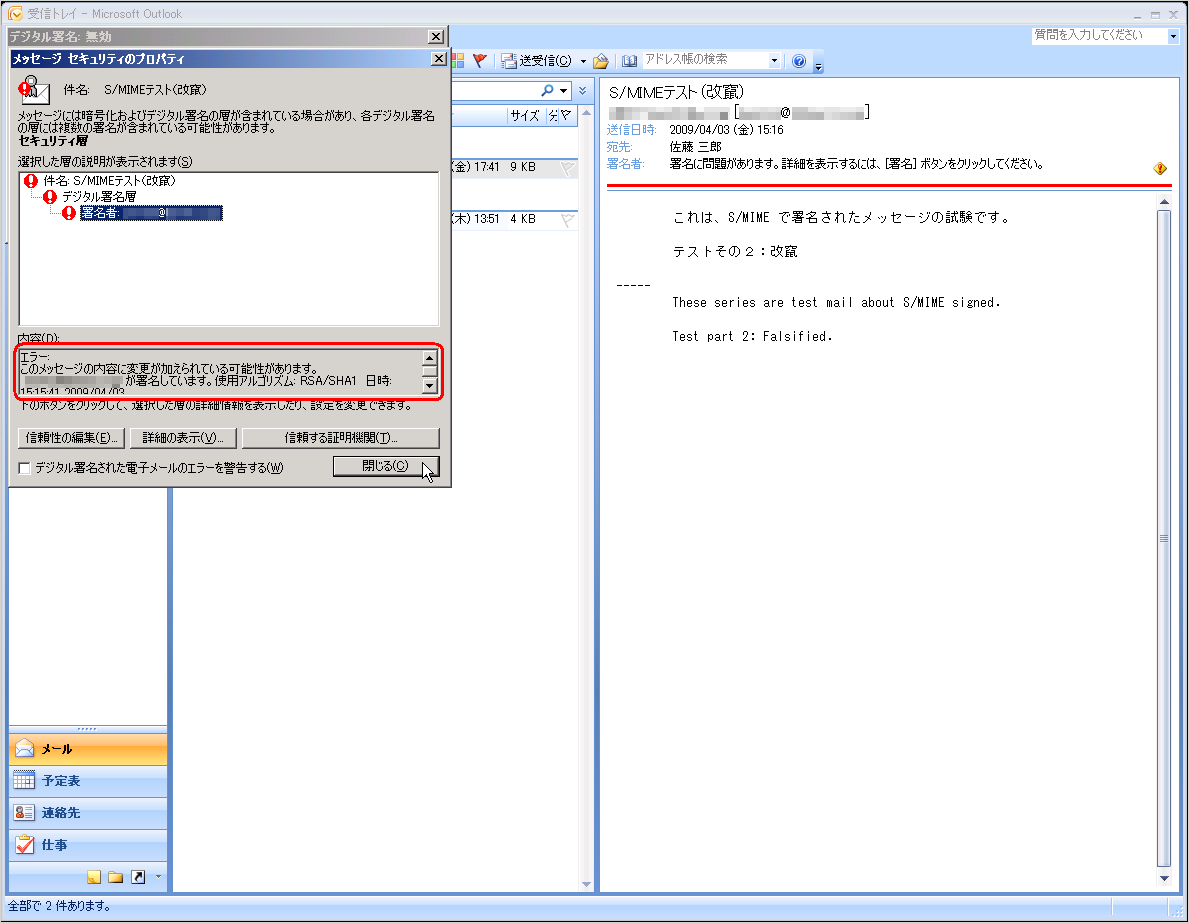Image resolution: width=1189 pixels, height=923 pixels.
Task: Toggle デジタル署名された電子メールのエラーを警告する checkbox
Action: [x=25, y=468]
